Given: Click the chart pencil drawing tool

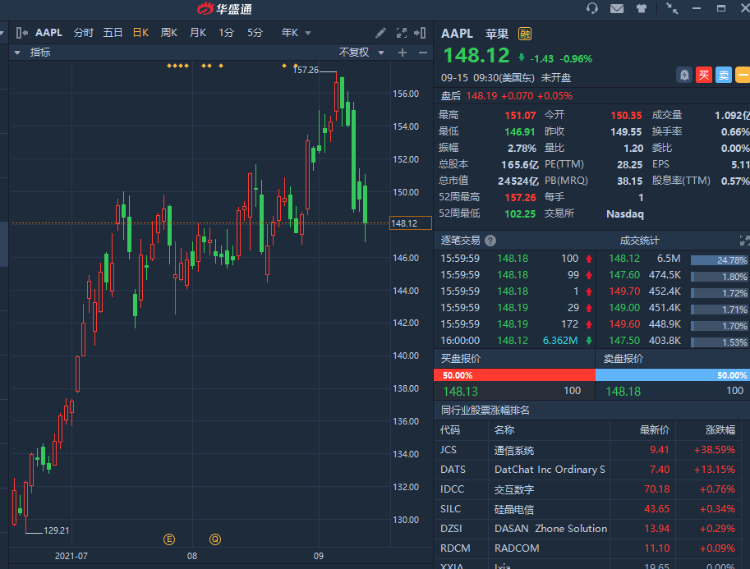Looking at the screenshot, I should point(380,33).
